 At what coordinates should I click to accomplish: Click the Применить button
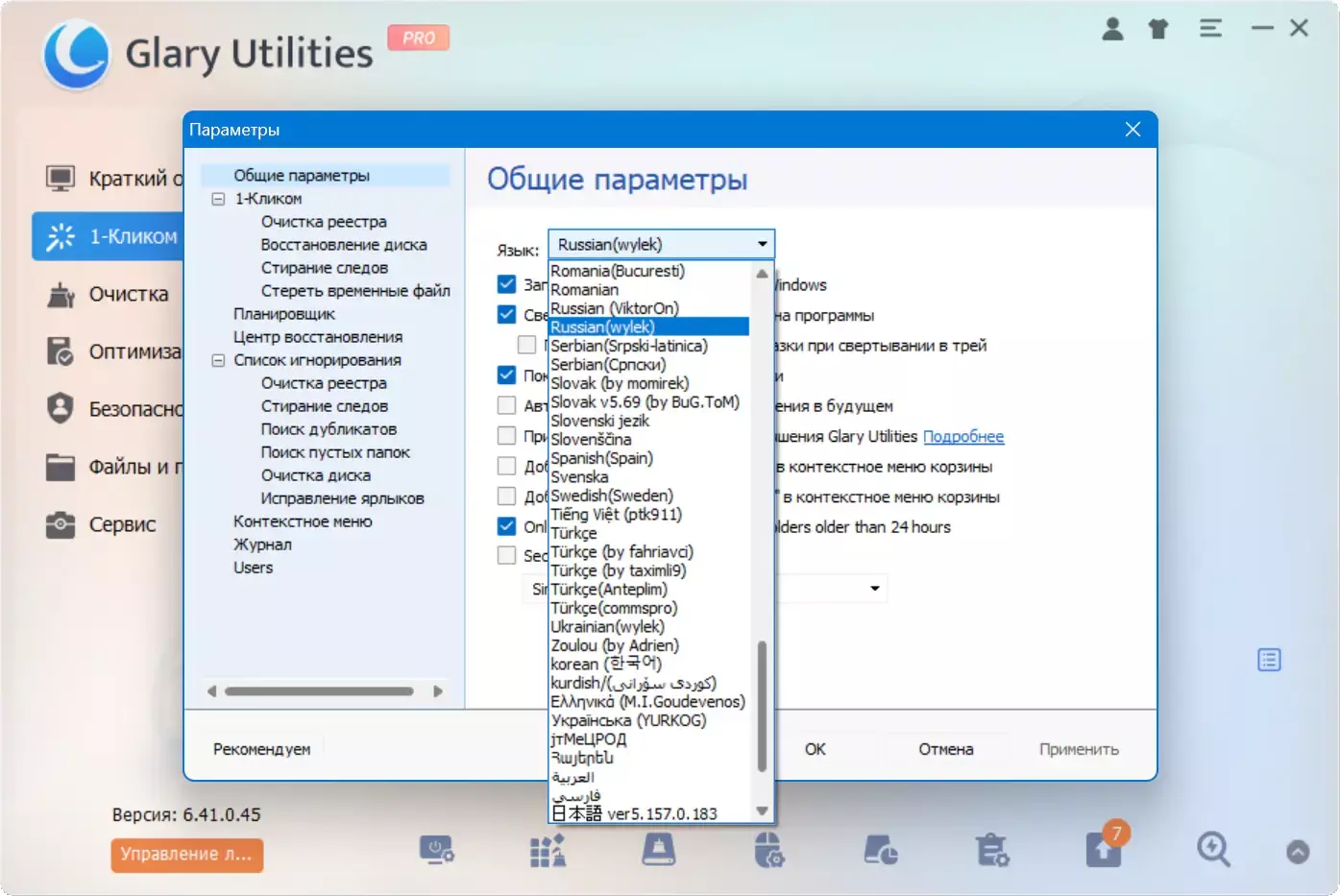pyautogui.click(x=1079, y=749)
